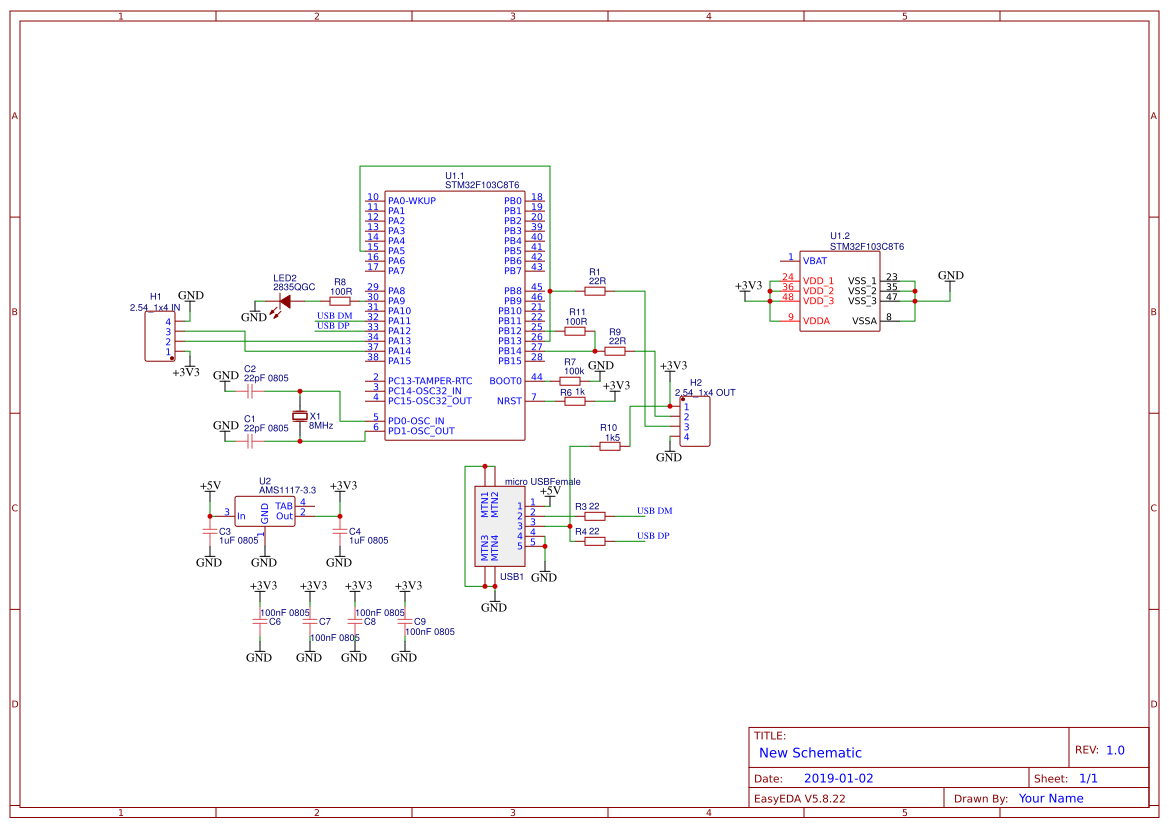Click the "PC14-OSC32_IN" pin label
Image resolution: width=1169 pixels, height=828 pixels.
point(424,391)
